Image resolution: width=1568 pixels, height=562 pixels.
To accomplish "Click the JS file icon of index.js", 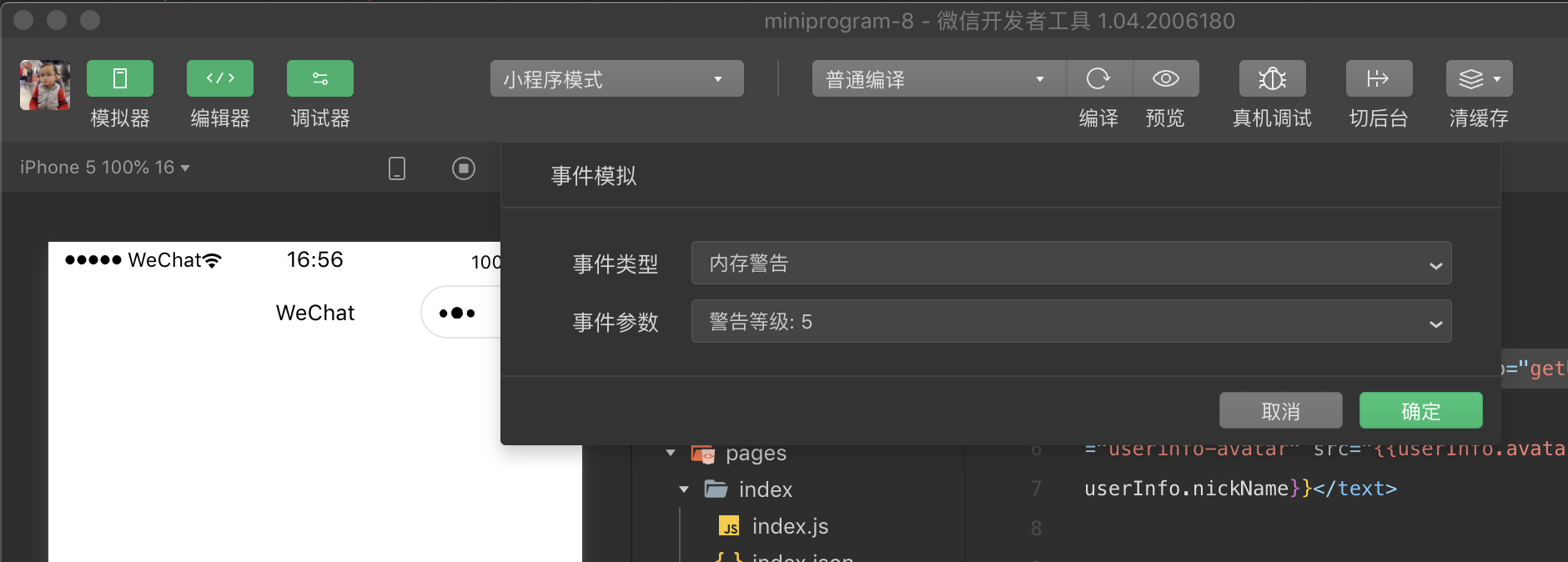I will 730,526.
